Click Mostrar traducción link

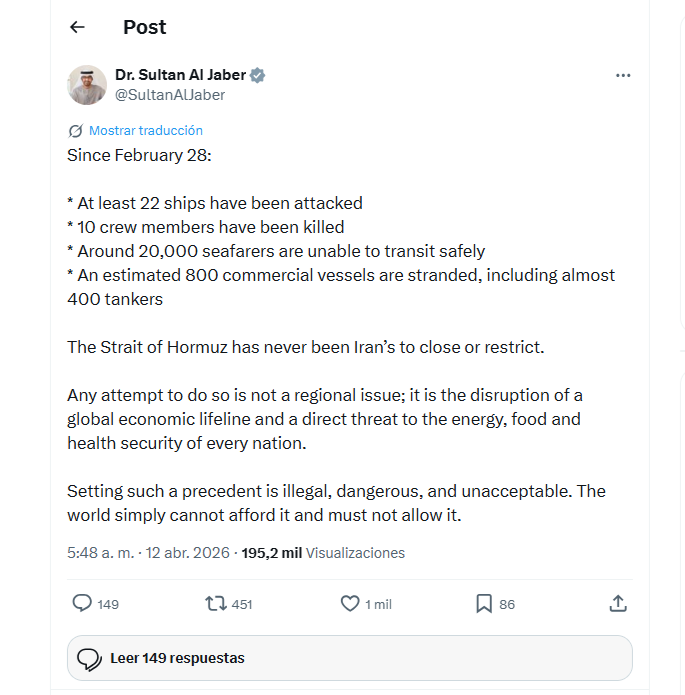pos(146,131)
